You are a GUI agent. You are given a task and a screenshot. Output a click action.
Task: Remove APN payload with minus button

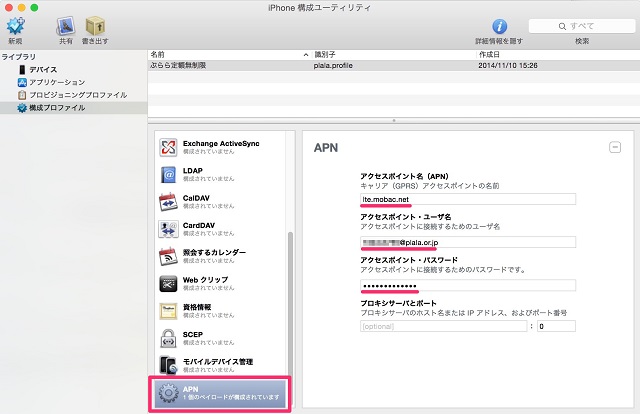pyautogui.click(x=615, y=147)
